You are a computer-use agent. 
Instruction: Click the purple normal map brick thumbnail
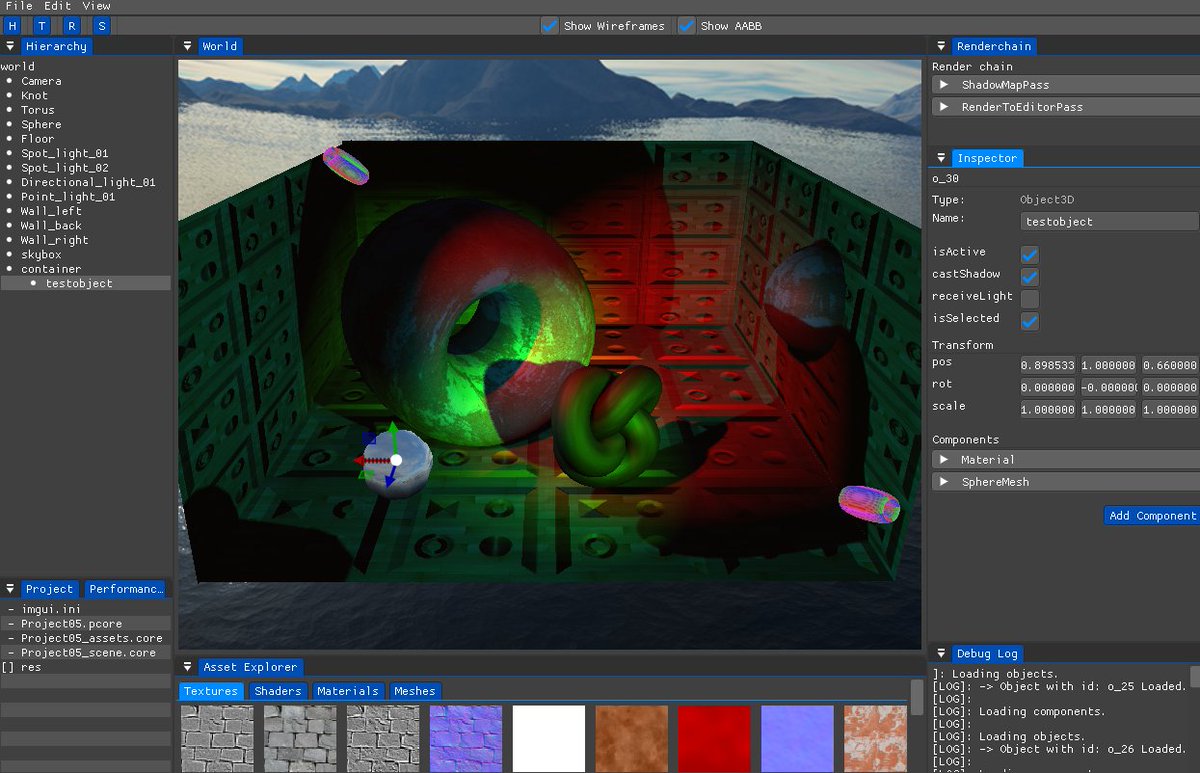(x=465, y=739)
